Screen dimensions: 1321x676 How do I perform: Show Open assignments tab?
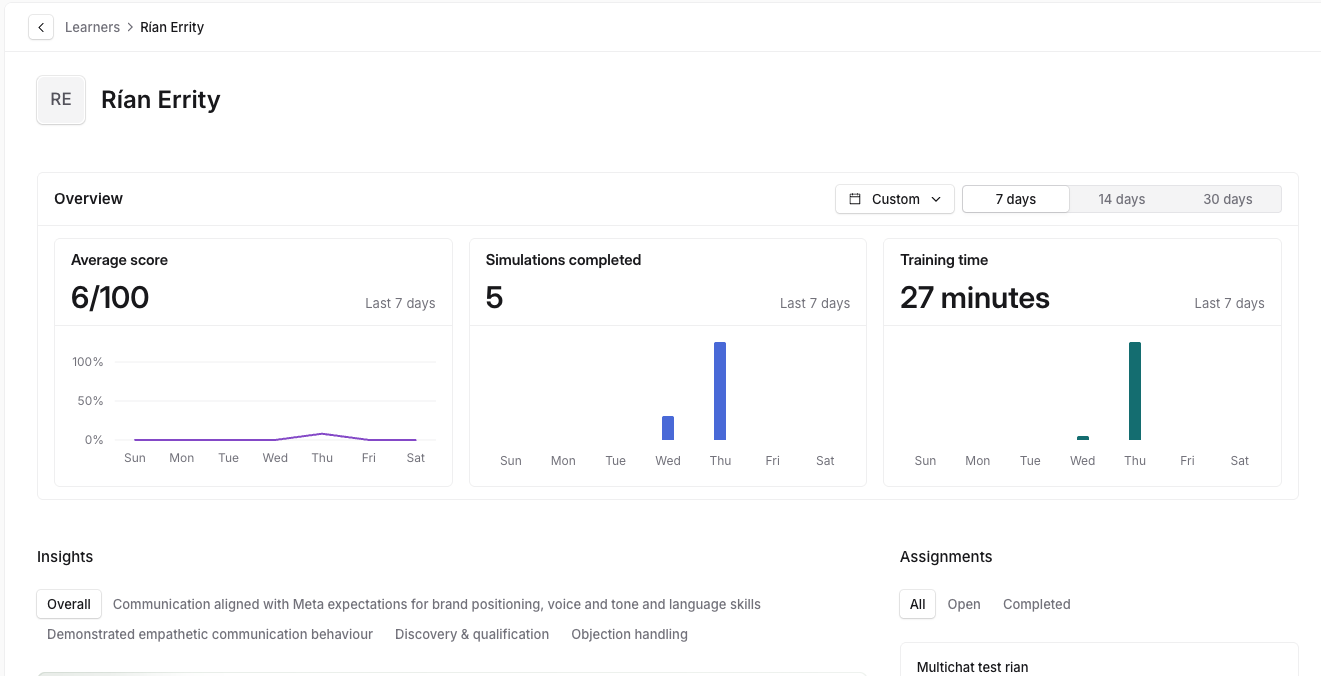click(x=964, y=604)
